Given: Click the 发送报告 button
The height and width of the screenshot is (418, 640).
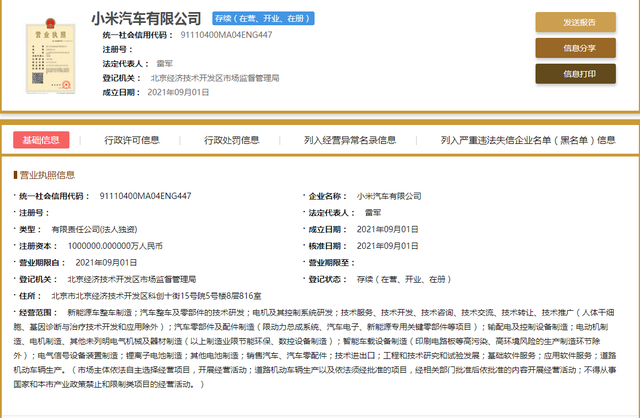Looking at the screenshot, I should (581, 22).
